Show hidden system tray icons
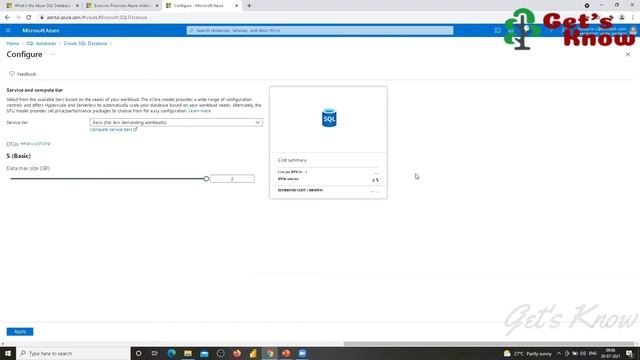This screenshot has height=360, width=640. point(559,353)
